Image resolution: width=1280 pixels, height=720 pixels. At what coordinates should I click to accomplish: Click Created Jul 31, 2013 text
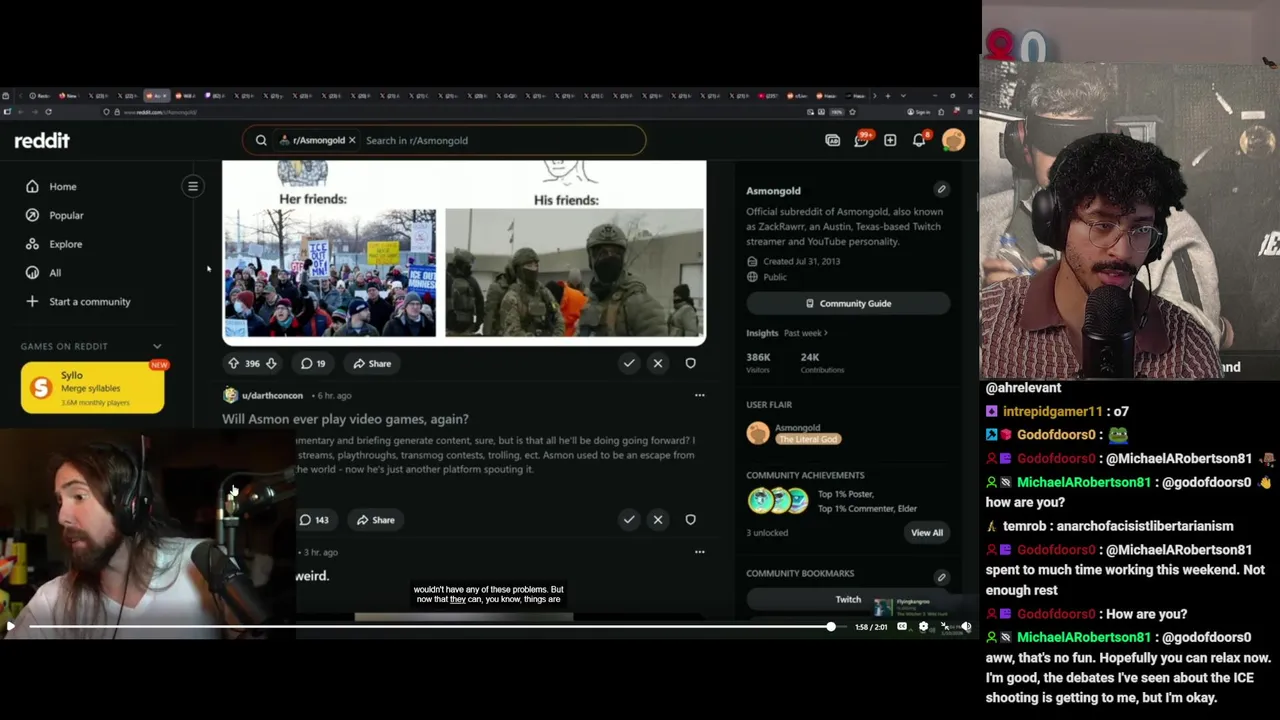click(x=801, y=261)
